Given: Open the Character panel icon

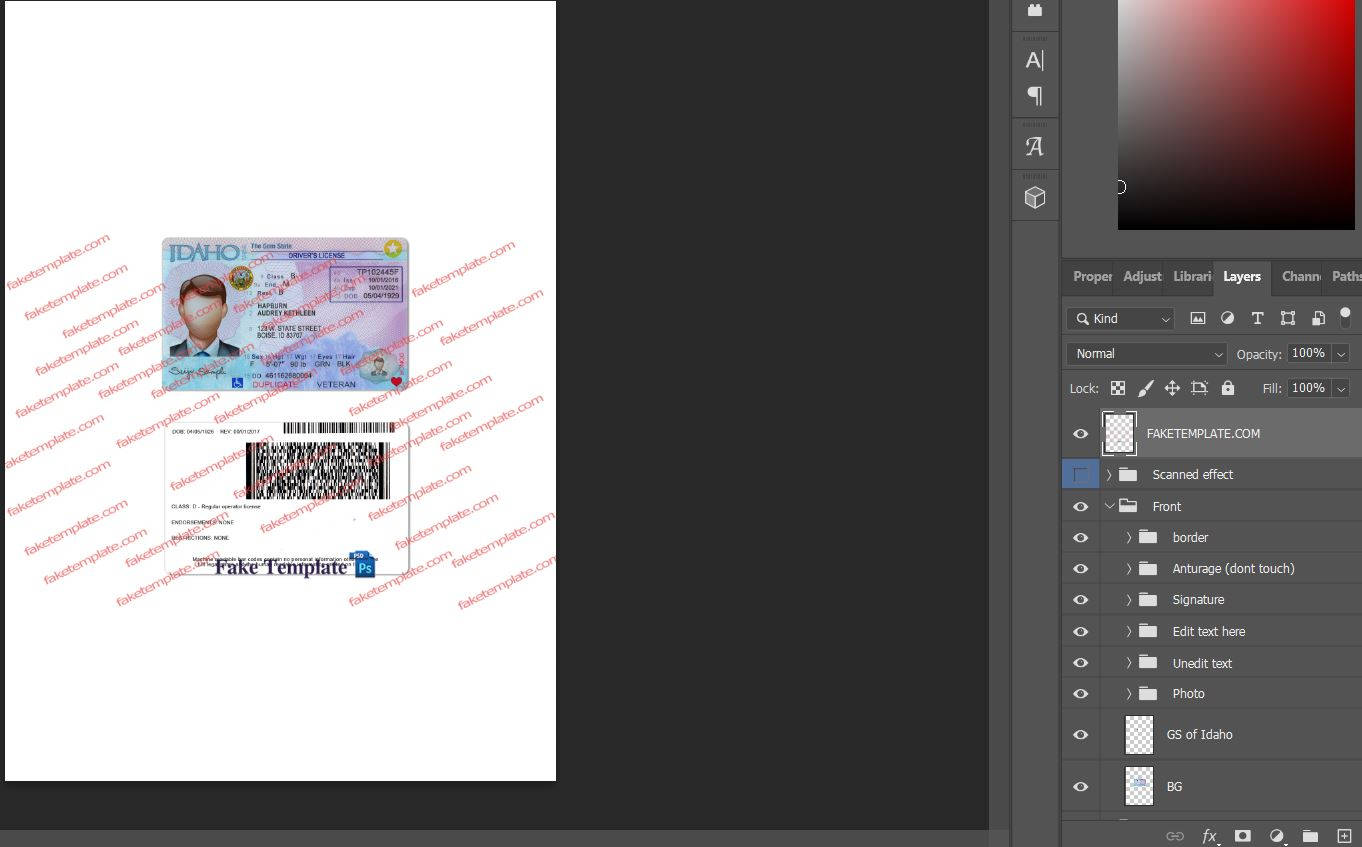Looking at the screenshot, I should 1034,60.
